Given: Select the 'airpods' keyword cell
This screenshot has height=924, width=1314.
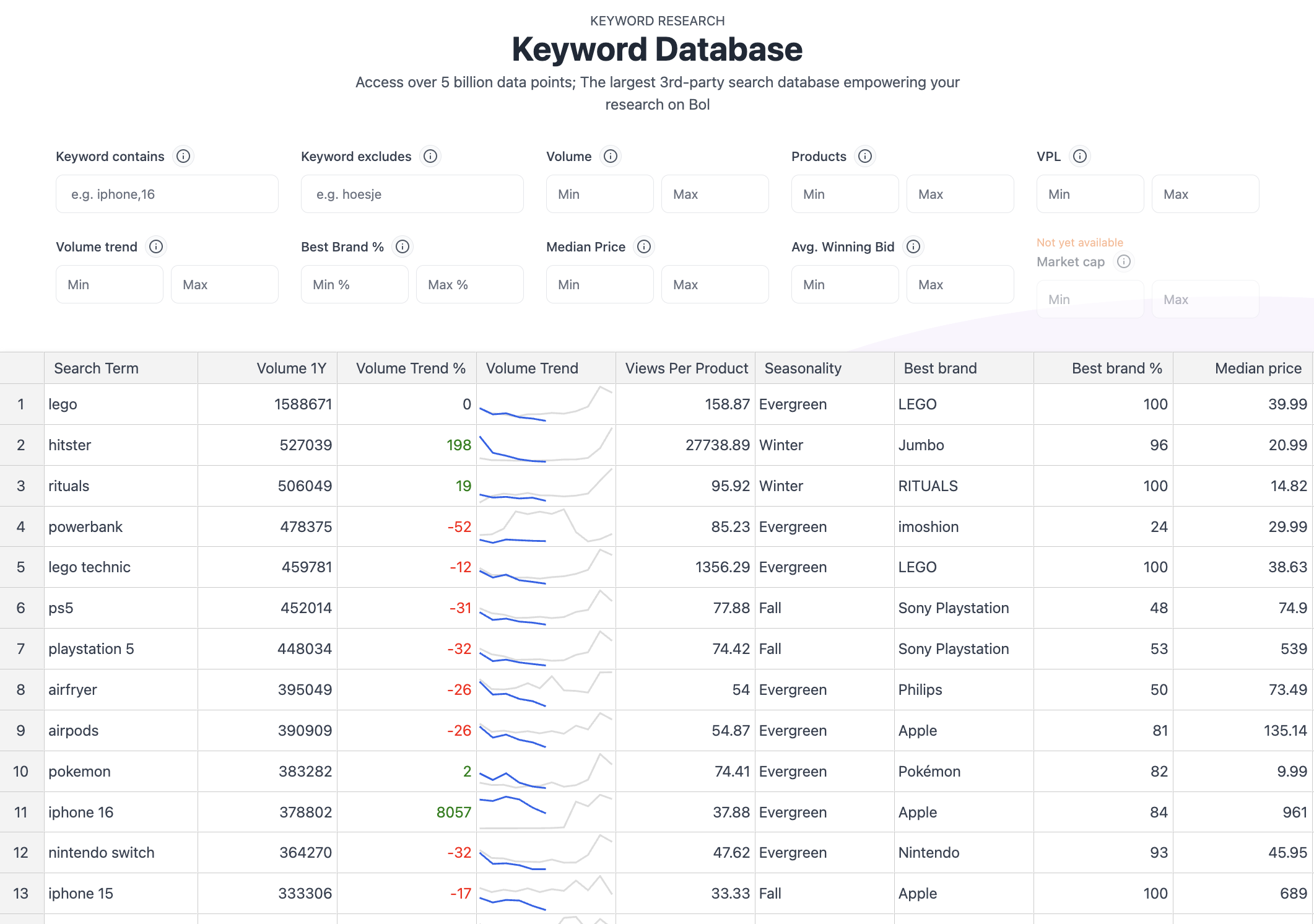Looking at the screenshot, I should pyautogui.click(x=121, y=731).
